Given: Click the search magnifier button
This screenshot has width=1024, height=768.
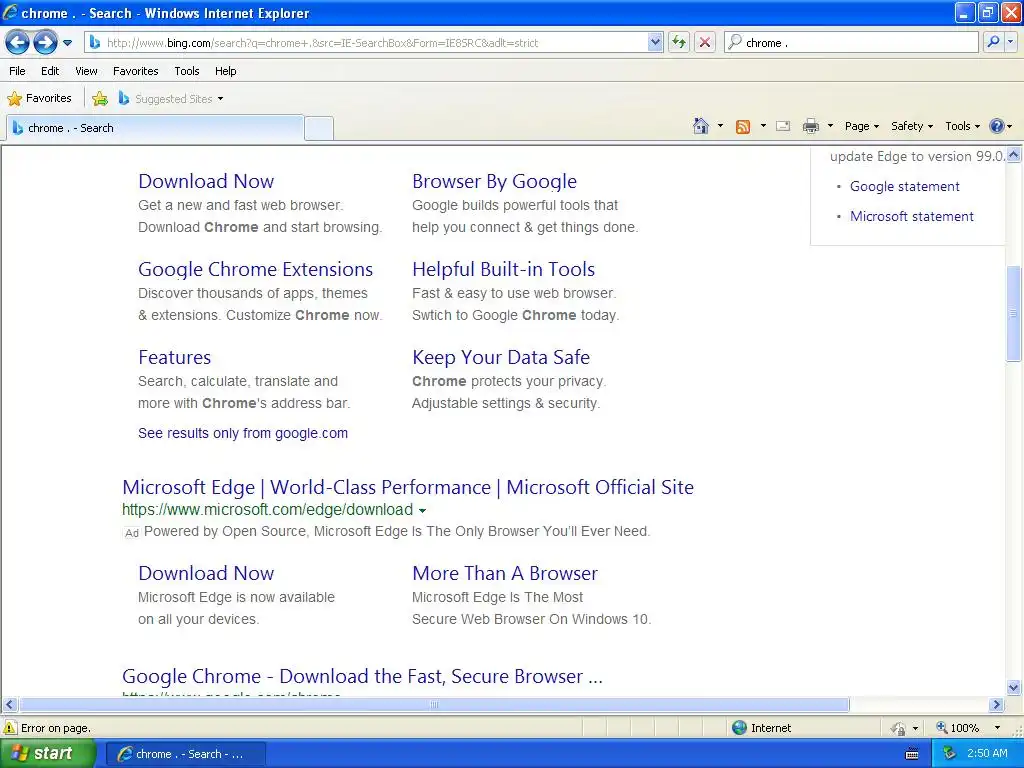Looking at the screenshot, I should (993, 42).
